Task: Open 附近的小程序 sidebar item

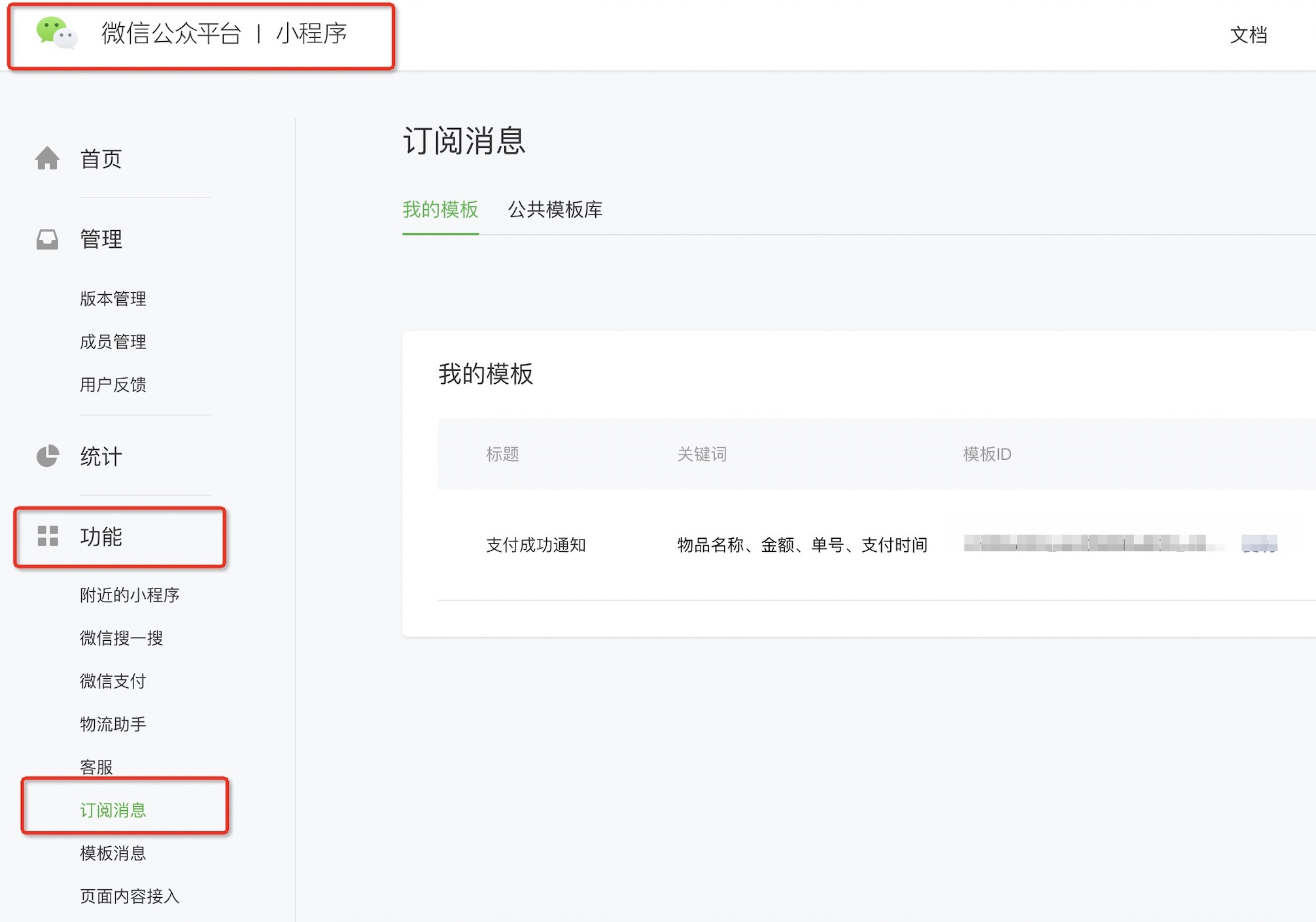Action: coord(130,595)
